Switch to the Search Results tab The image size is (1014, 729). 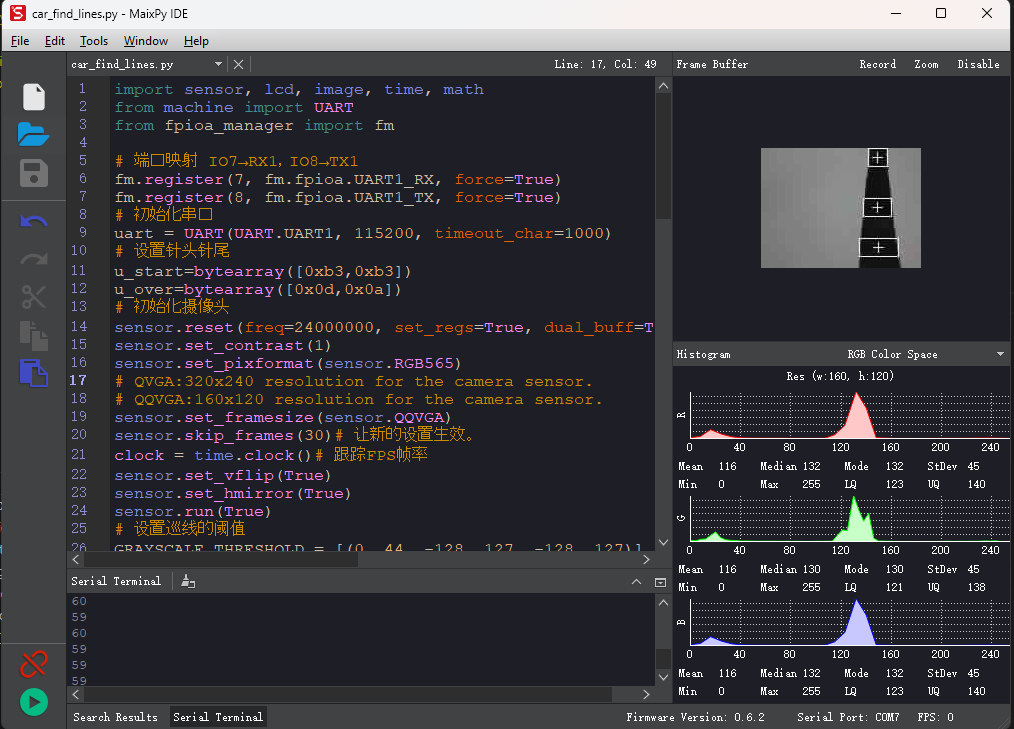[115, 717]
